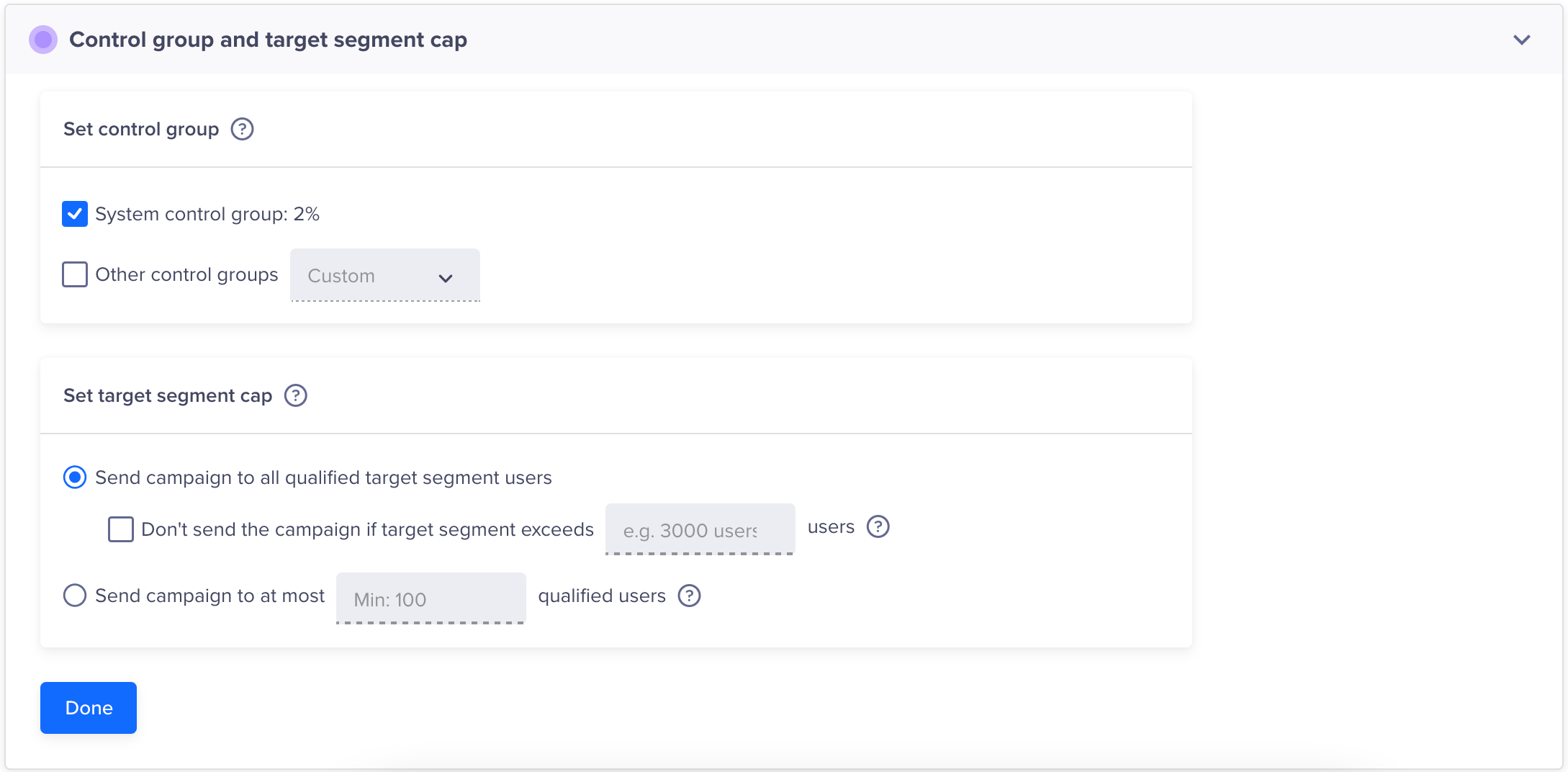This screenshot has width=1568, height=772.
Task: Collapse the section using the top-right chevron
Action: (1521, 40)
